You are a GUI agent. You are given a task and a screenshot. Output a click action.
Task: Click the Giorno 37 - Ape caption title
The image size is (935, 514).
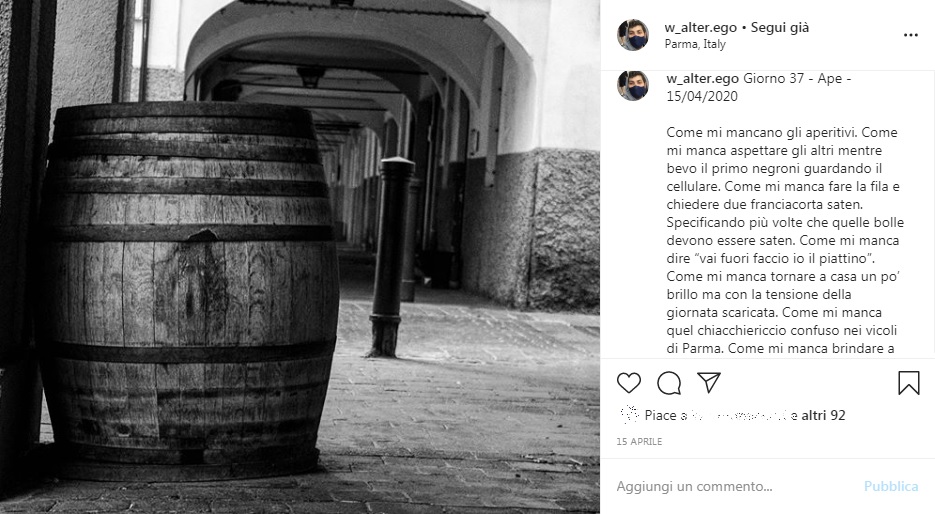click(758, 87)
